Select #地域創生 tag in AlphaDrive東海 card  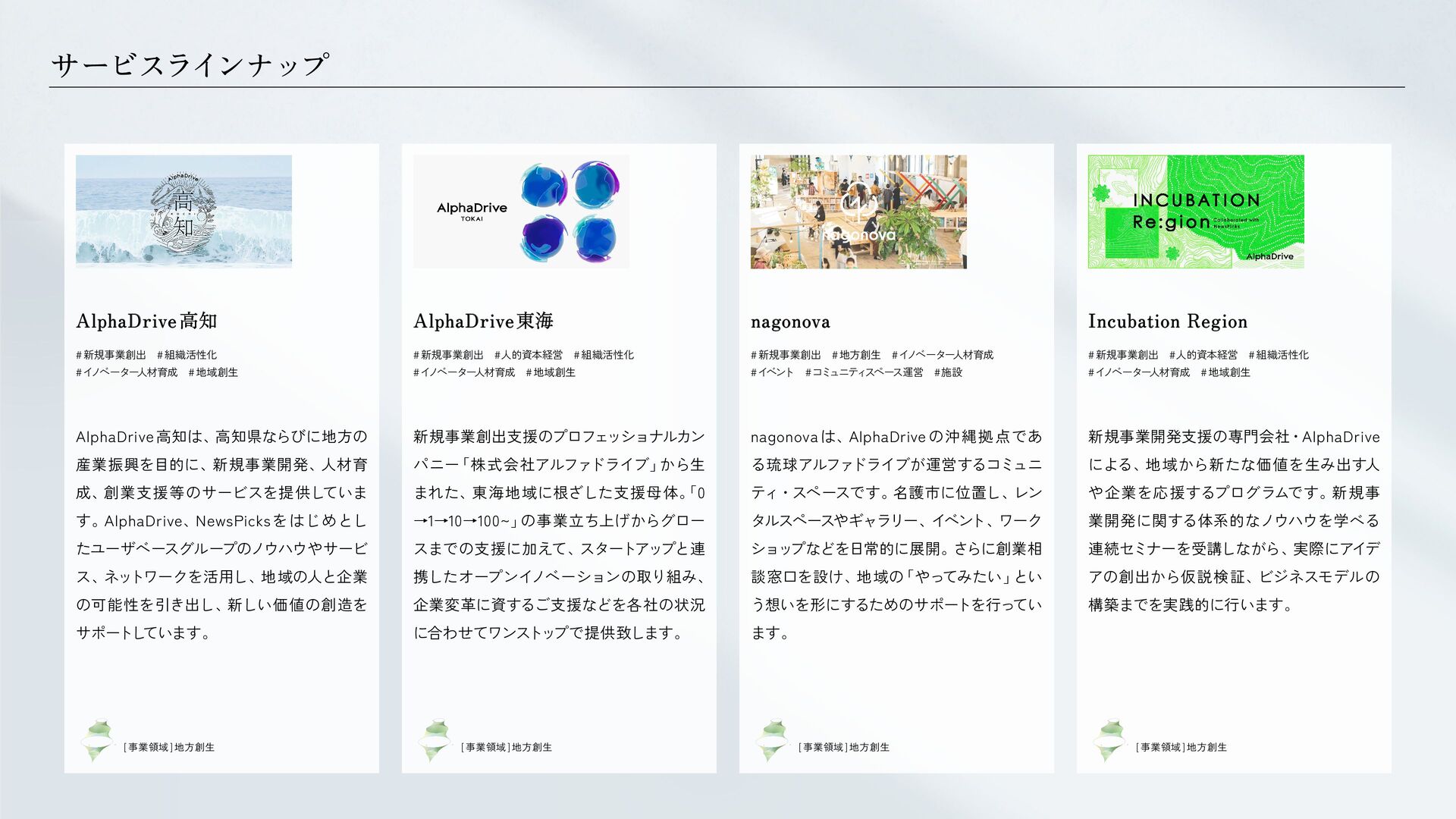click(551, 372)
